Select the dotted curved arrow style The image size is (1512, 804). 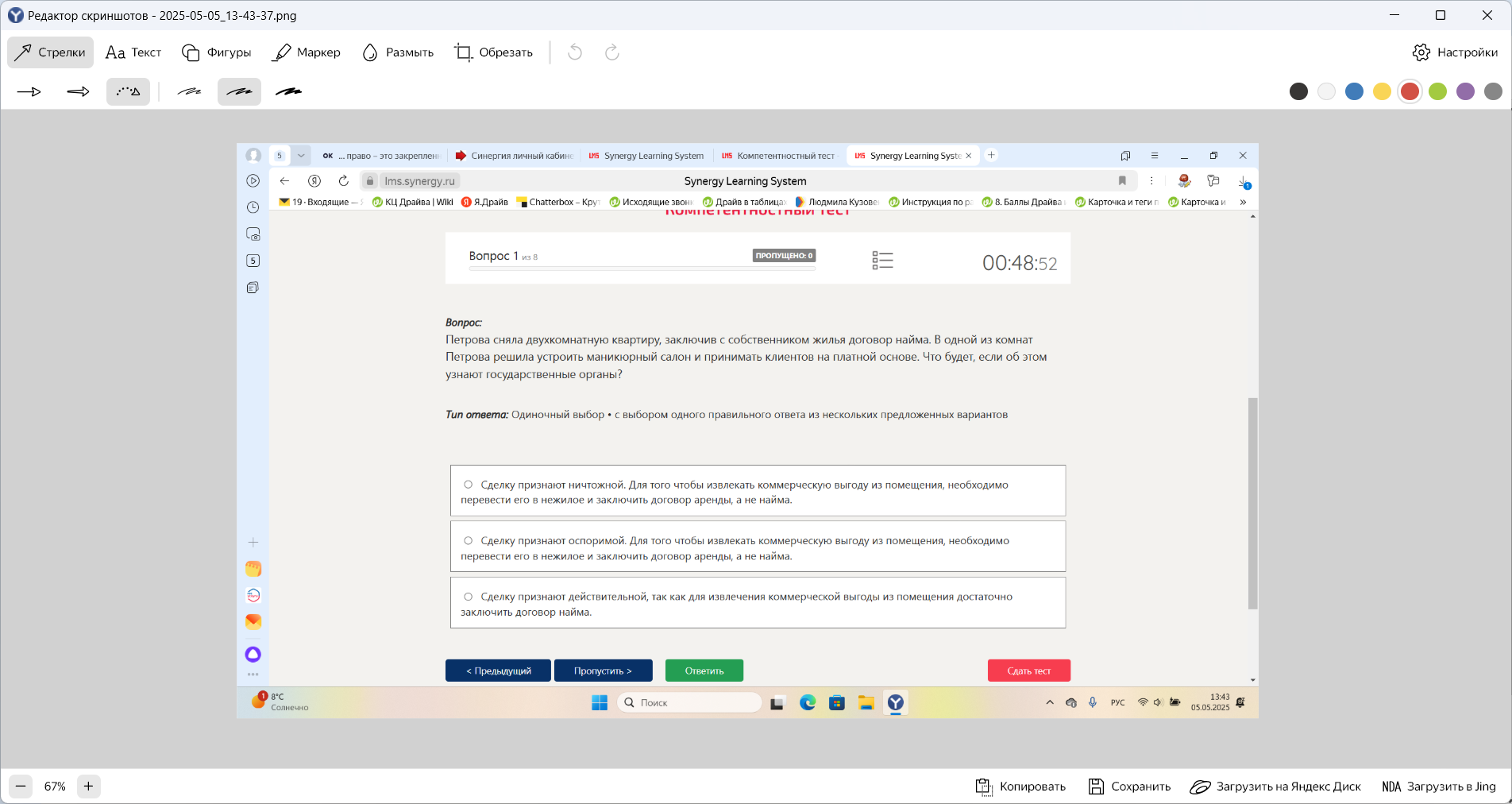(x=128, y=92)
